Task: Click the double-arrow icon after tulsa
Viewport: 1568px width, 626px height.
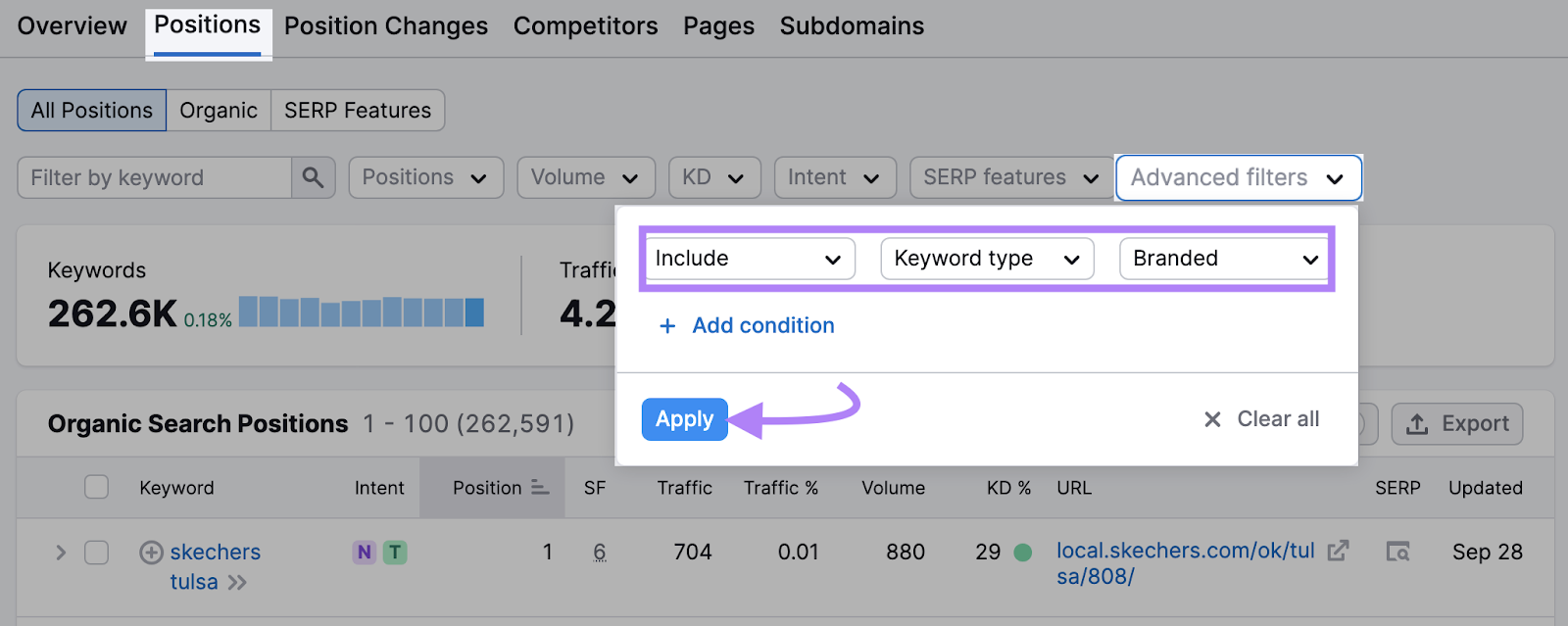Action: click(237, 583)
